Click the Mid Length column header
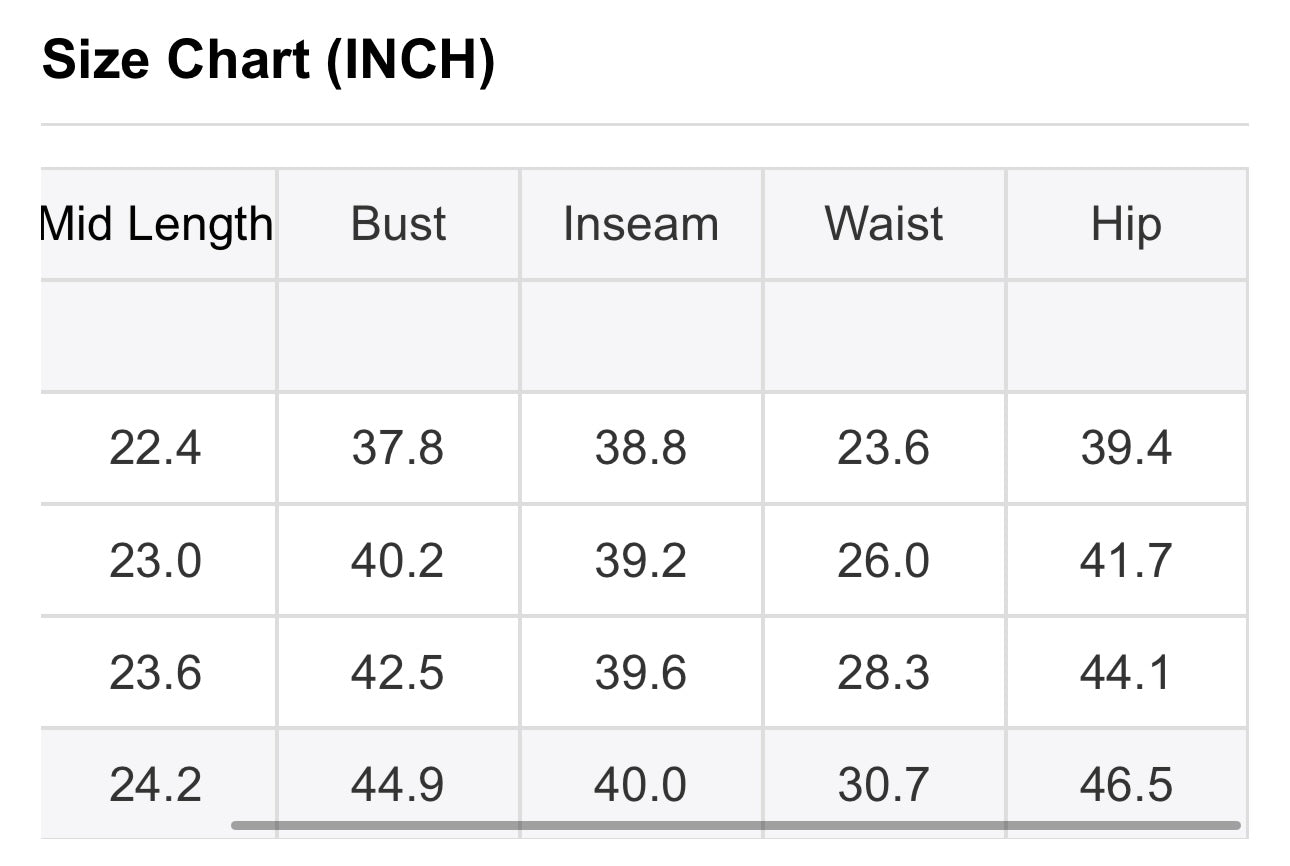This screenshot has width=1290, height=866. pos(157,224)
